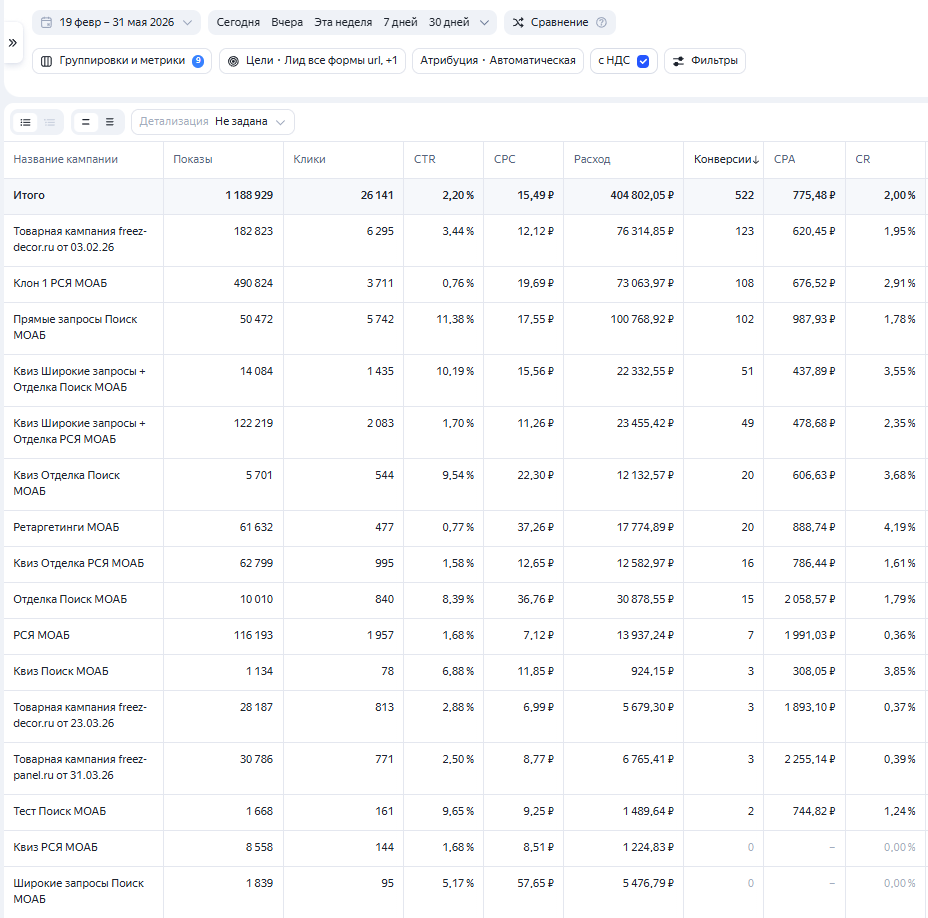Image resolution: width=928 pixels, height=918 pixels.
Task: Click the Сравнение shuffle arrows icon
Action: [518, 22]
